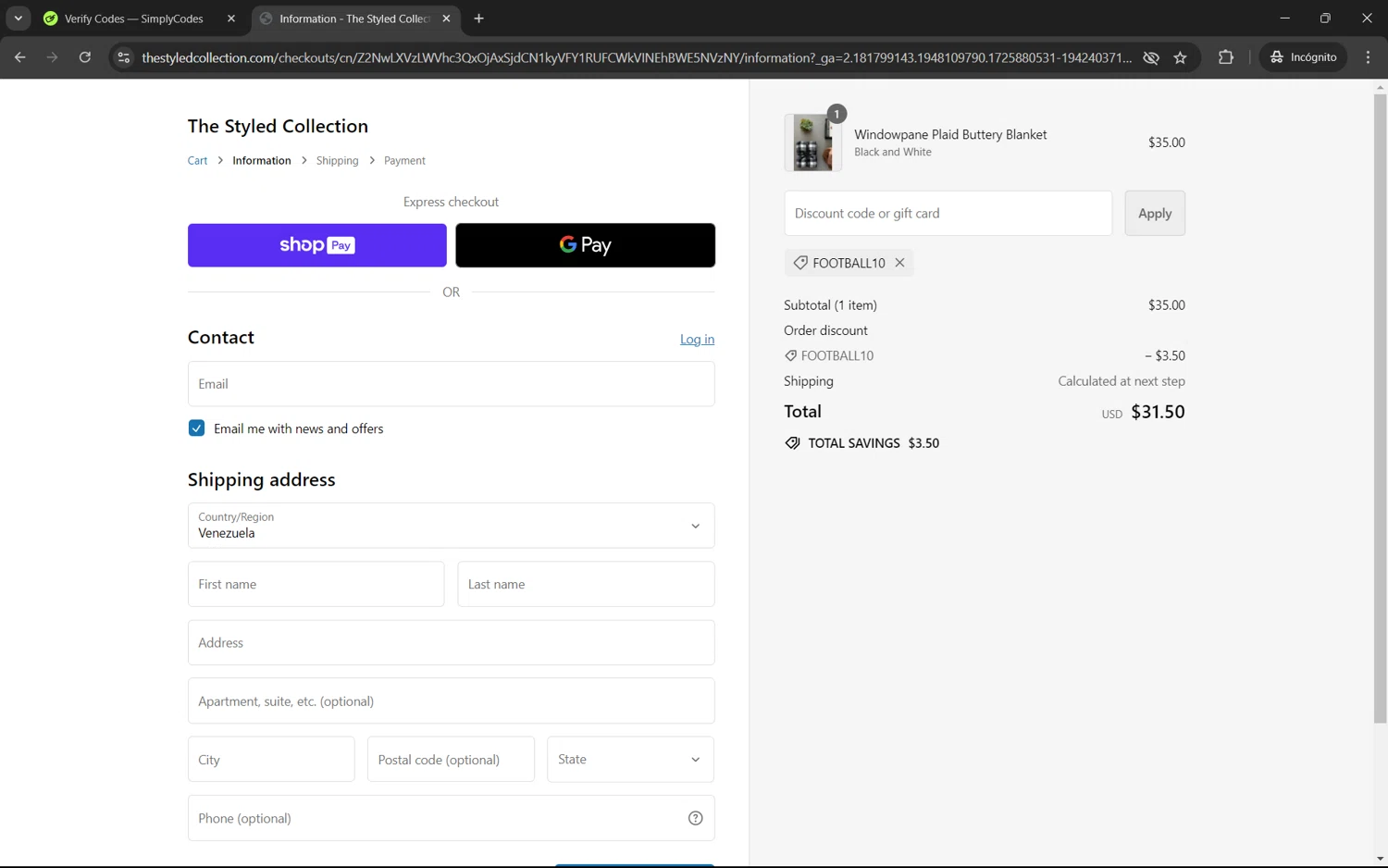Apply the discount code

[x=1155, y=213]
